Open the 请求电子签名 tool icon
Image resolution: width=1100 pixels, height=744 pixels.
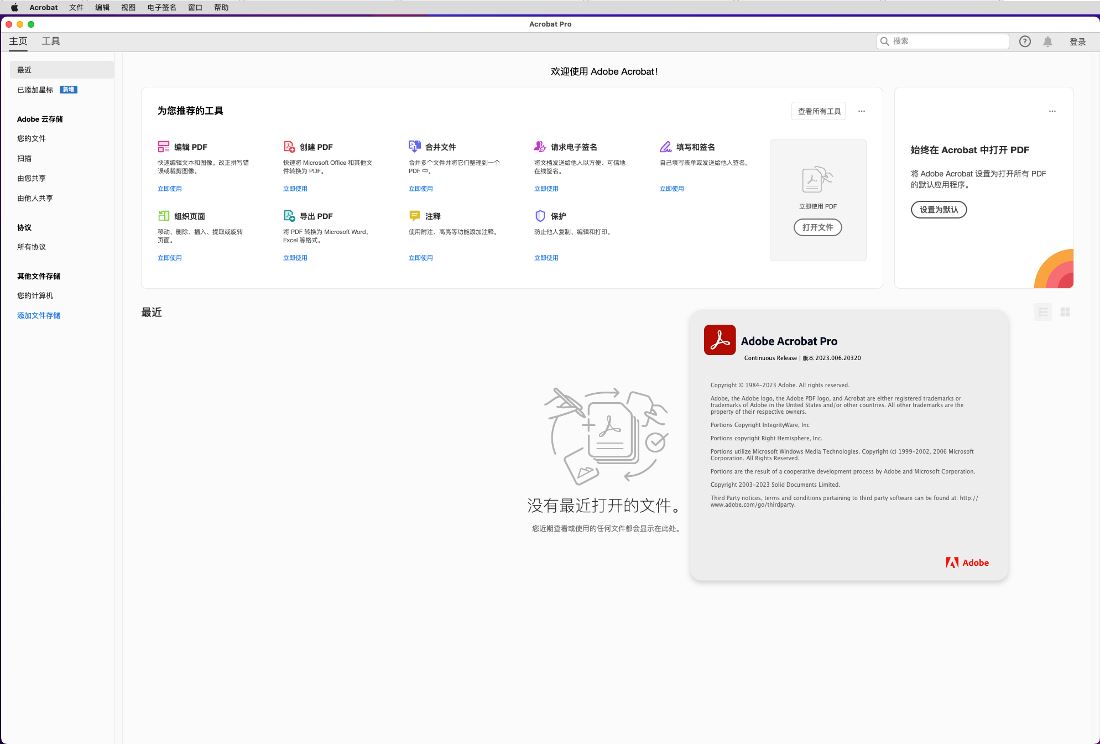(540, 147)
